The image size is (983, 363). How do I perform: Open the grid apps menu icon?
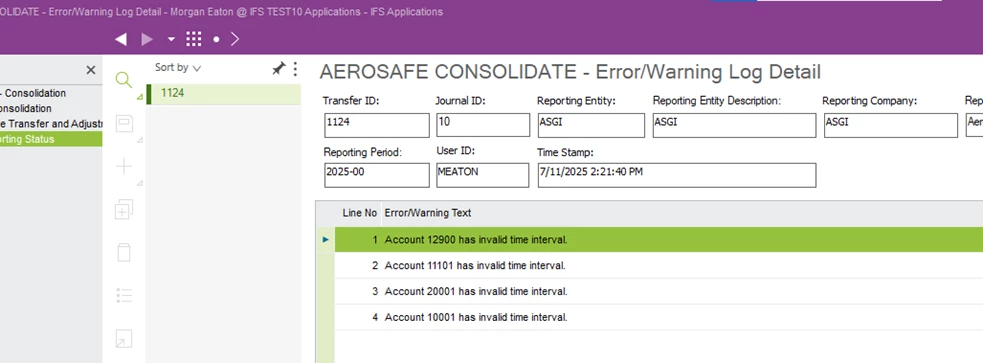point(194,39)
